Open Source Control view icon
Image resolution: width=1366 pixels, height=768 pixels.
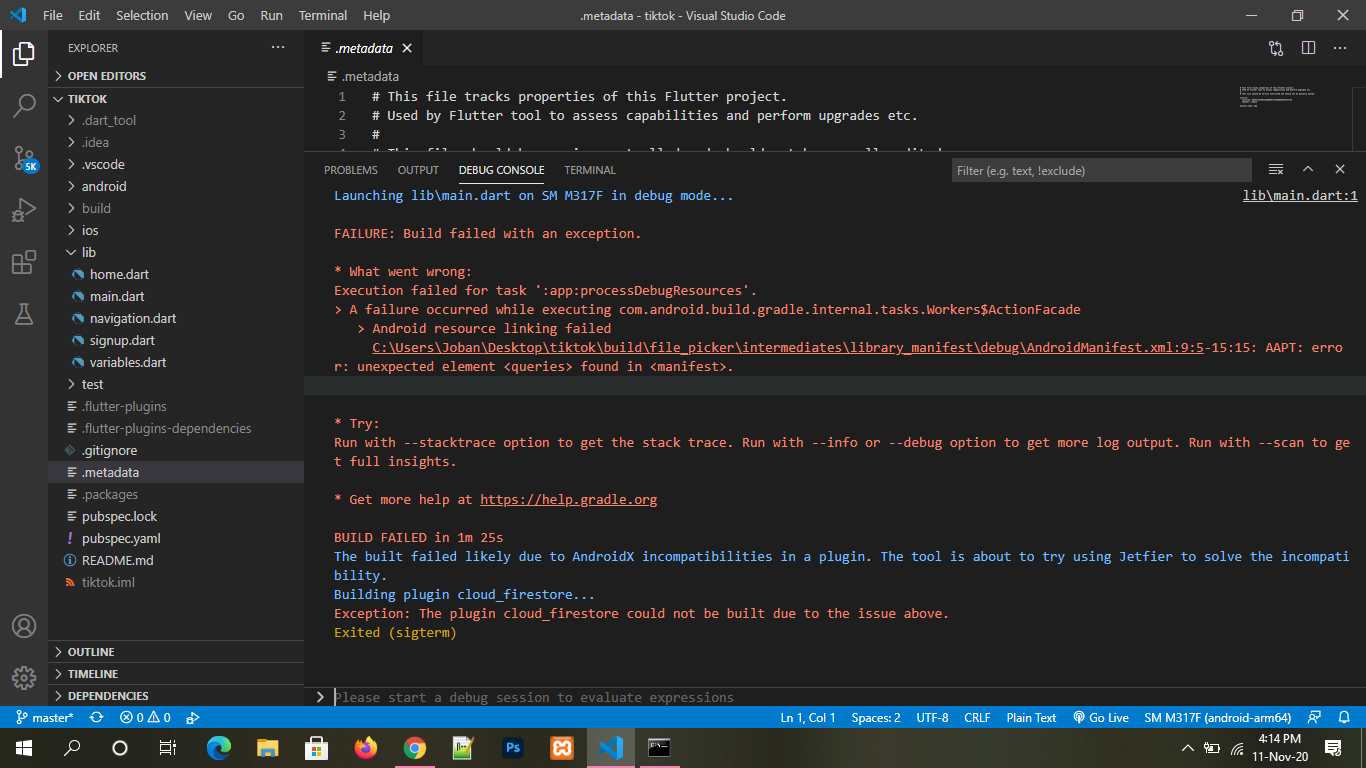point(24,158)
